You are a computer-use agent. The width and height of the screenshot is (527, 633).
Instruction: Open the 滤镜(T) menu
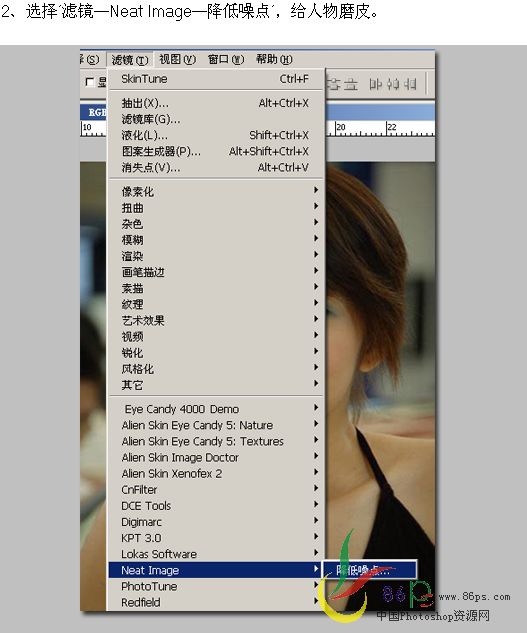click(130, 60)
